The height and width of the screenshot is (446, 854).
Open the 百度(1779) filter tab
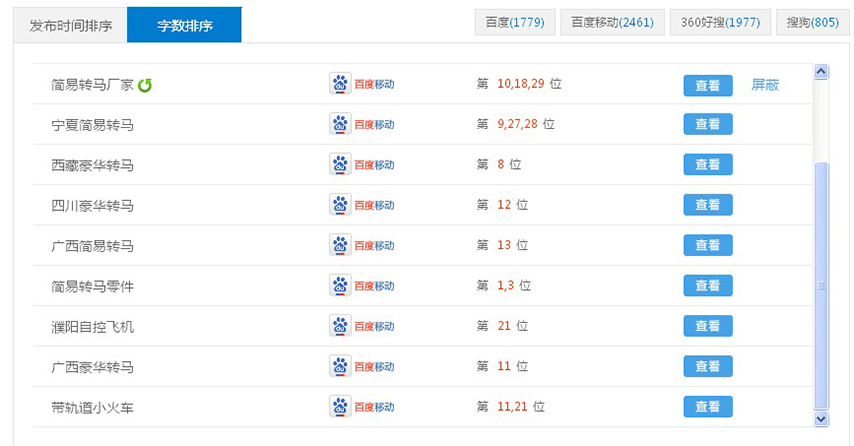[x=515, y=22]
